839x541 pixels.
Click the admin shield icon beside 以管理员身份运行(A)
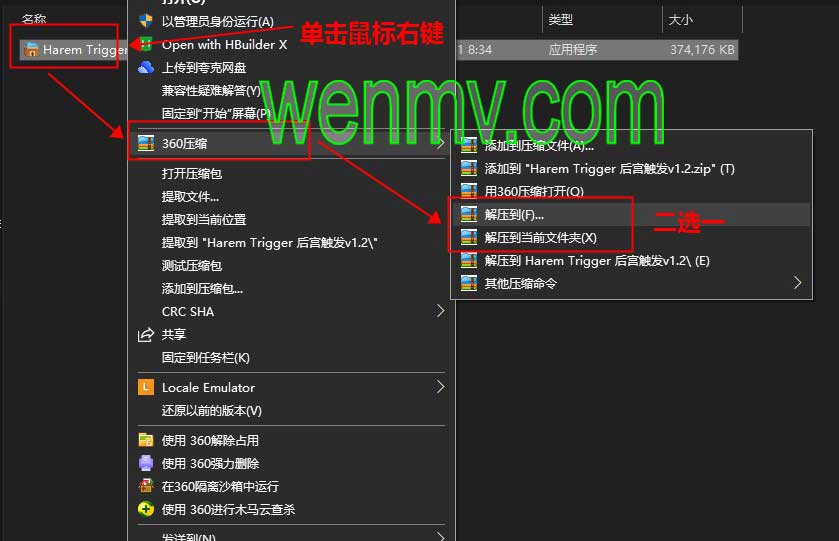pyautogui.click(x=146, y=21)
